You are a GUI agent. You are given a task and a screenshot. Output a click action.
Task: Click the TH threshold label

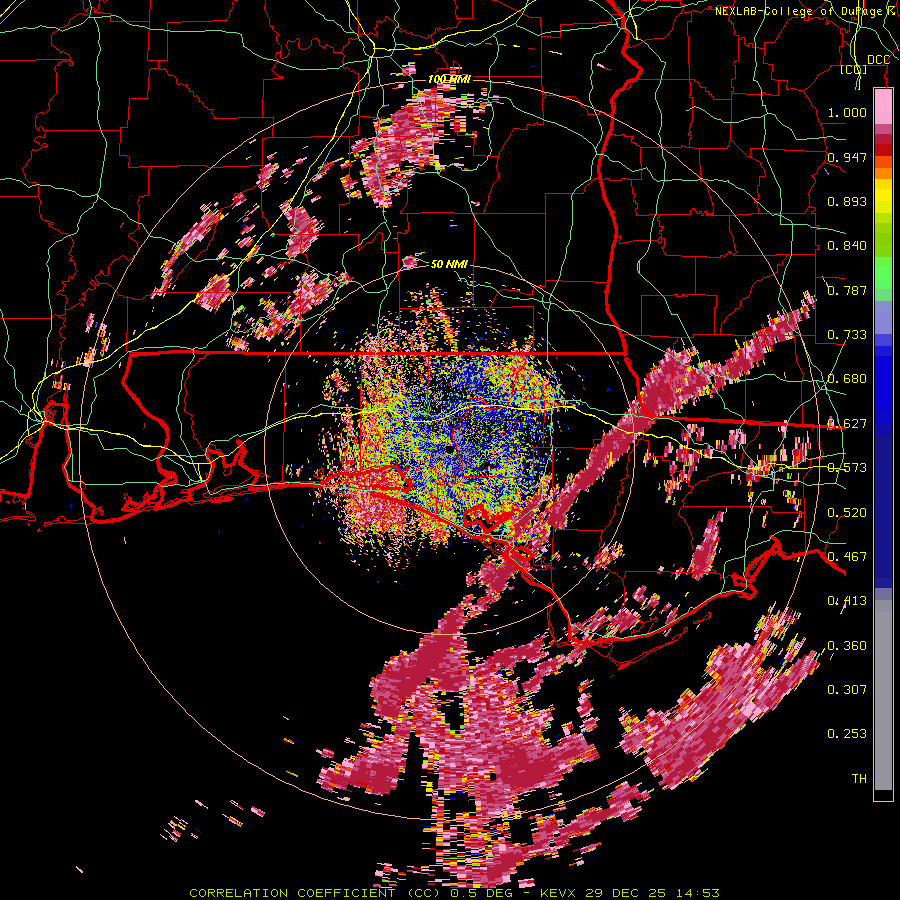(859, 779)
